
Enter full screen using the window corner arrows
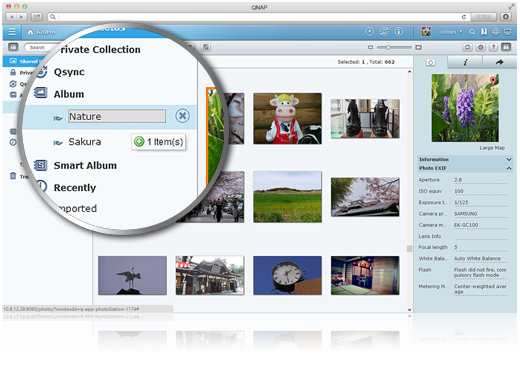(x=511, y=7)
